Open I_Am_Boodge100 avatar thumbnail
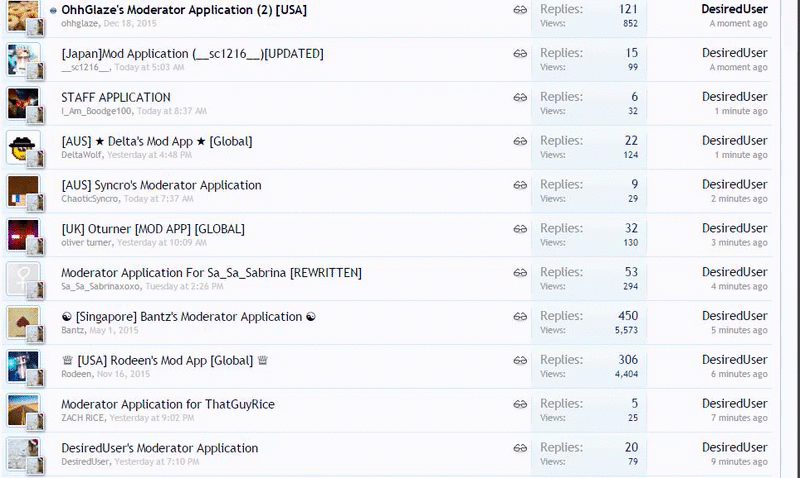 [23, 104]
